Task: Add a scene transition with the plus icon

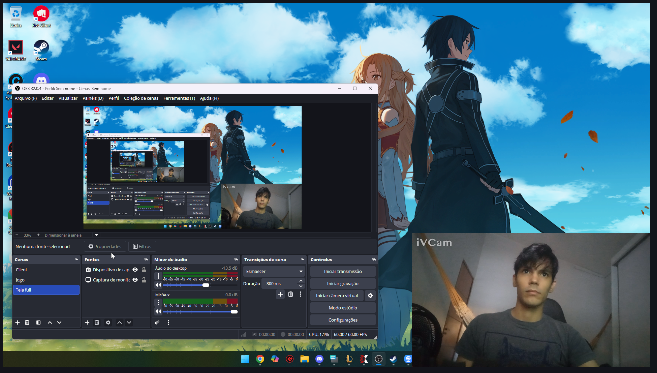Action: pyautogui.click(x=280, y=294)
